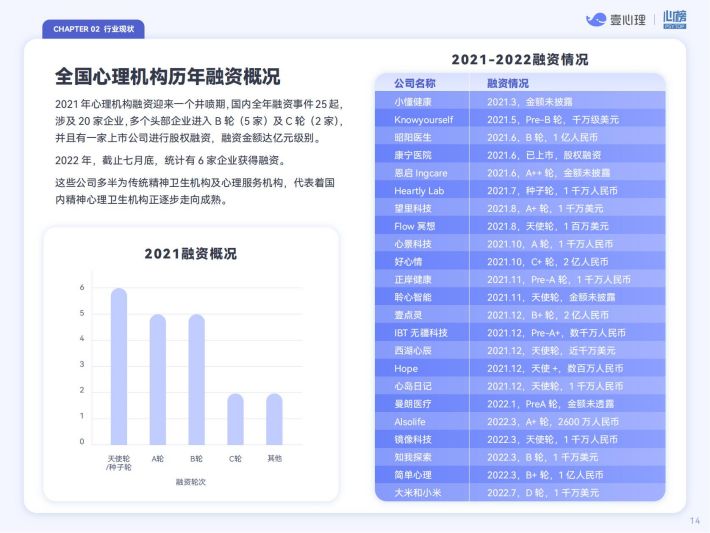Click the 2022 年，截止七月底 paragraph
The image size is (710, 533).
pyautogui.click(x=171, y=160)
